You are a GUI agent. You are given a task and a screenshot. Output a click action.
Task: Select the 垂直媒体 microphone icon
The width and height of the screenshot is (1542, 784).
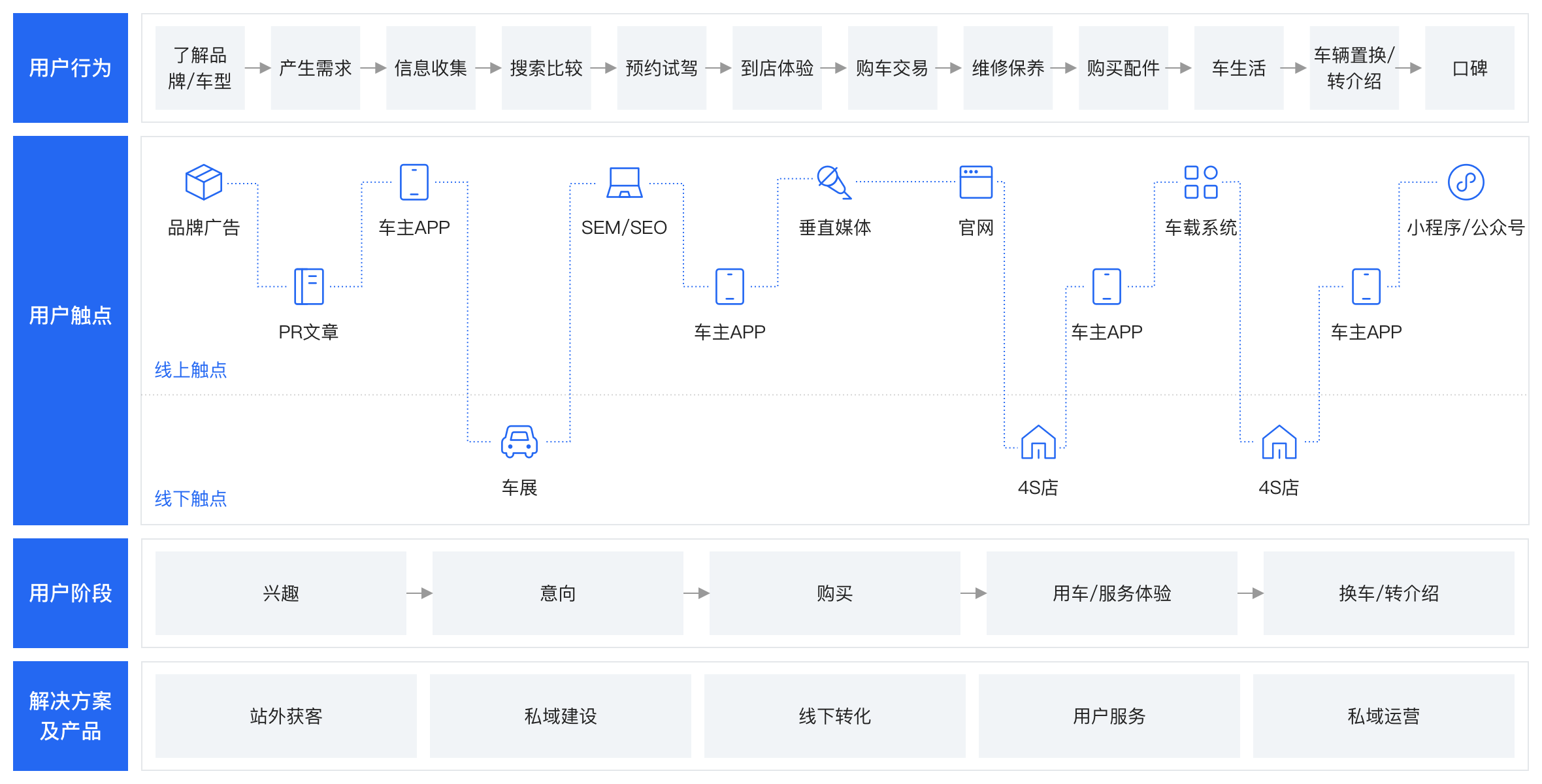click(834, 182)
